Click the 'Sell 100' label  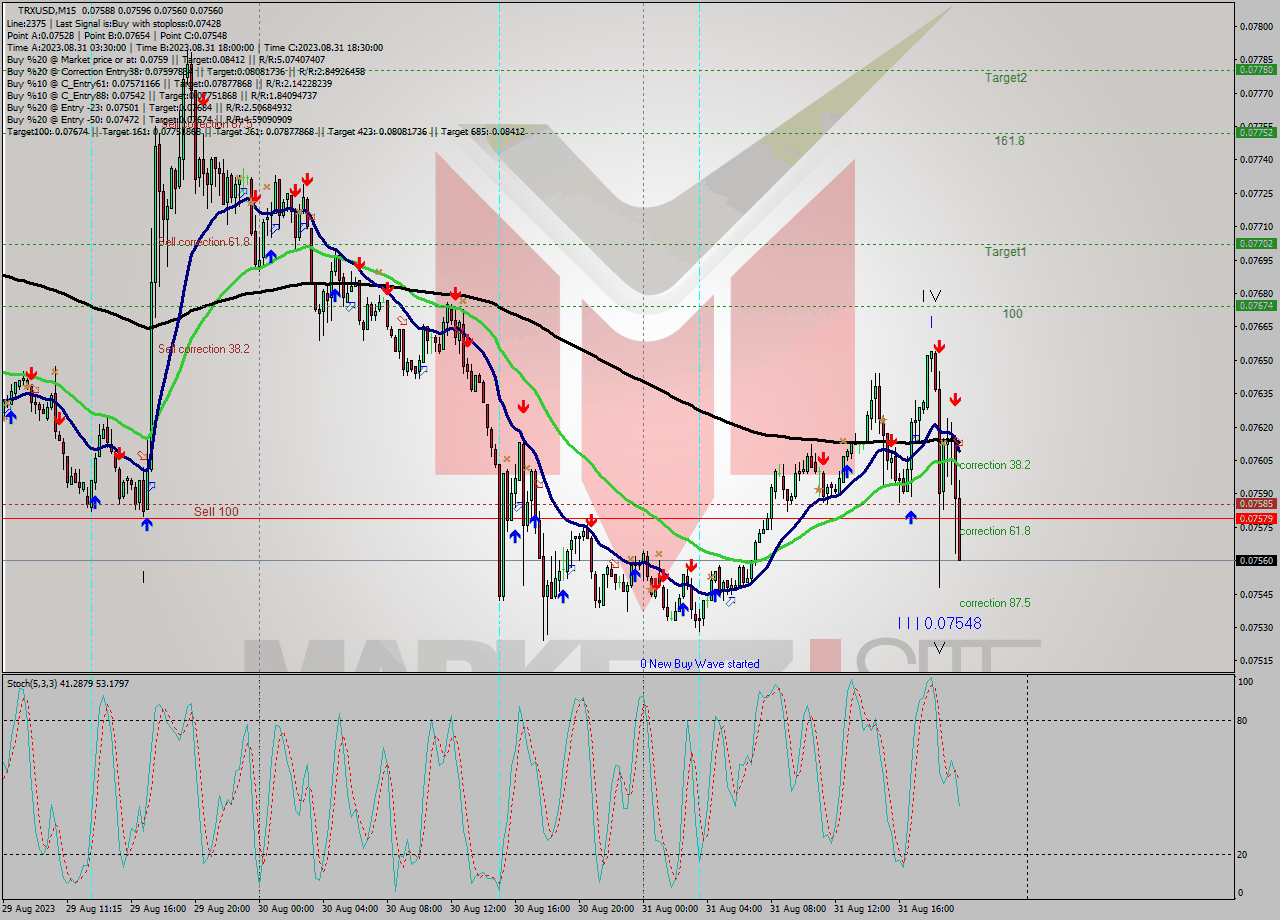coord(216,511)
